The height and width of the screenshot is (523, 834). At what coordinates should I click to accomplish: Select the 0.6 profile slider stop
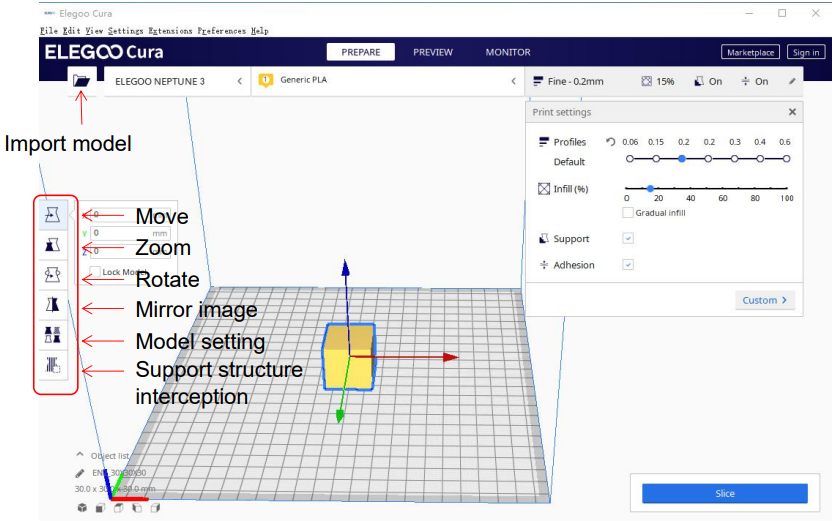[786, 159]
